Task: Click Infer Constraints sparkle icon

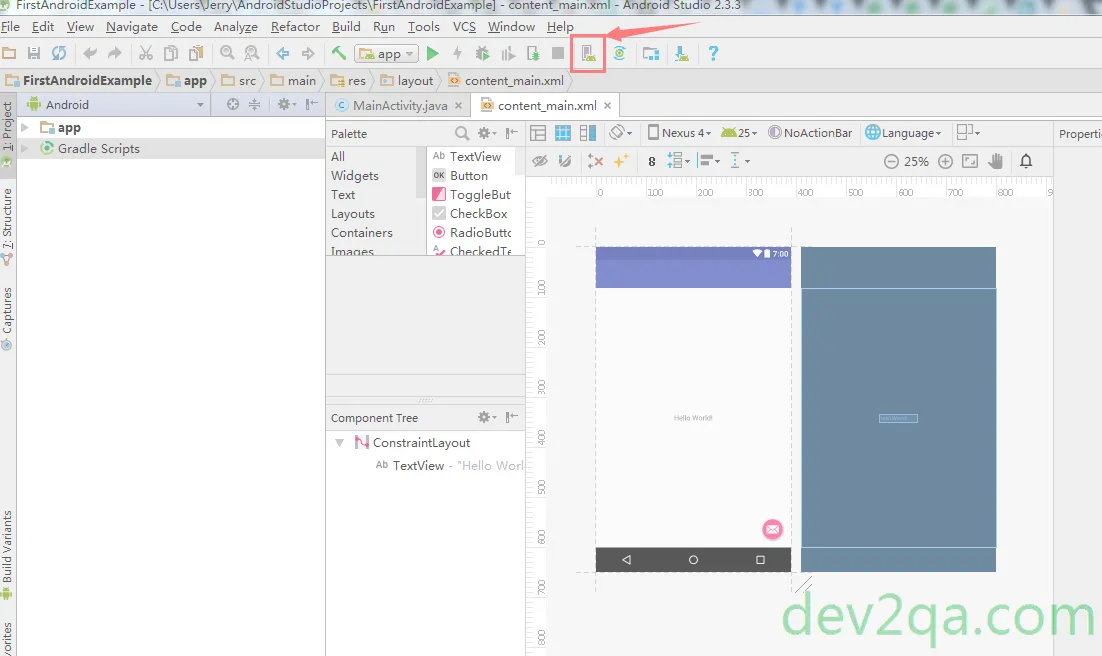Action: coord(621,161)
